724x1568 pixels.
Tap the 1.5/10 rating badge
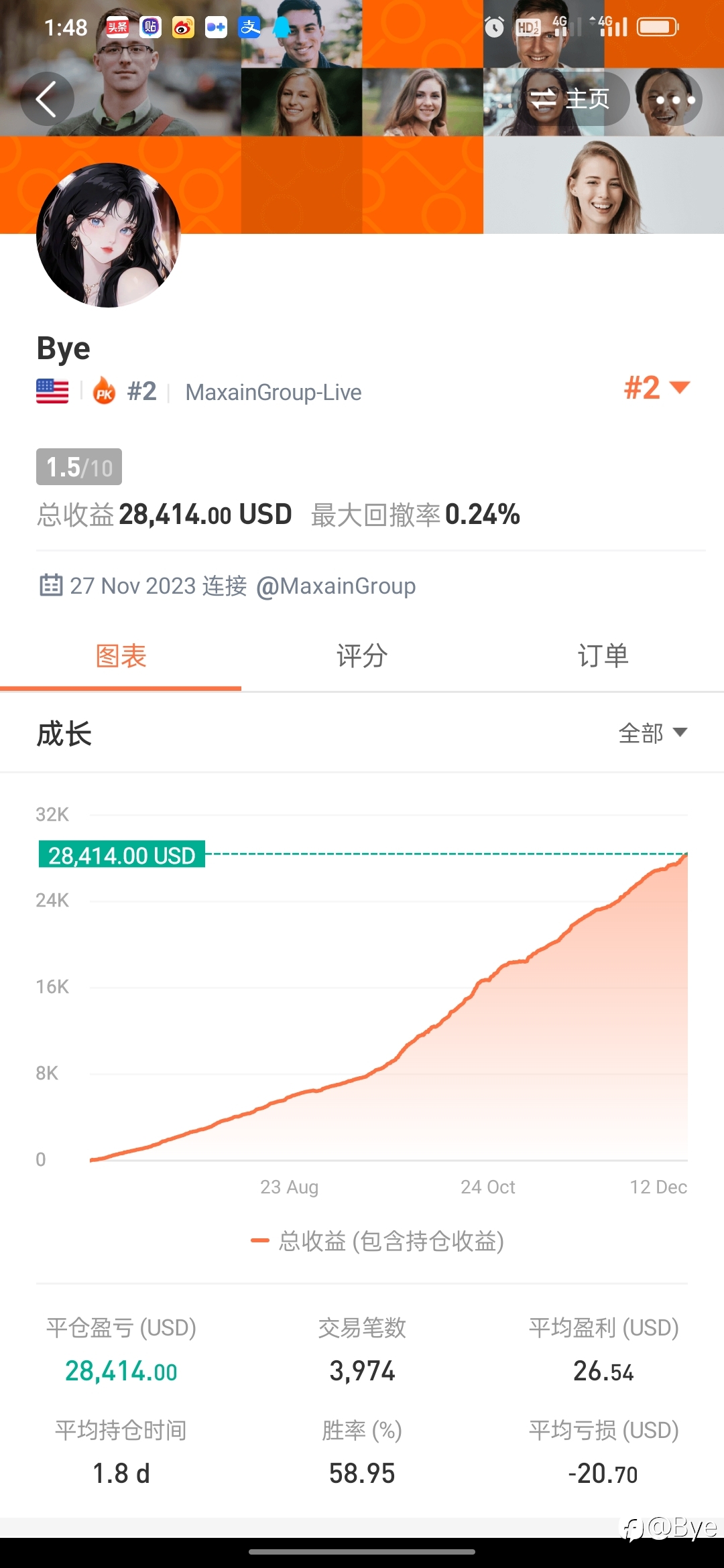(79, 467)
